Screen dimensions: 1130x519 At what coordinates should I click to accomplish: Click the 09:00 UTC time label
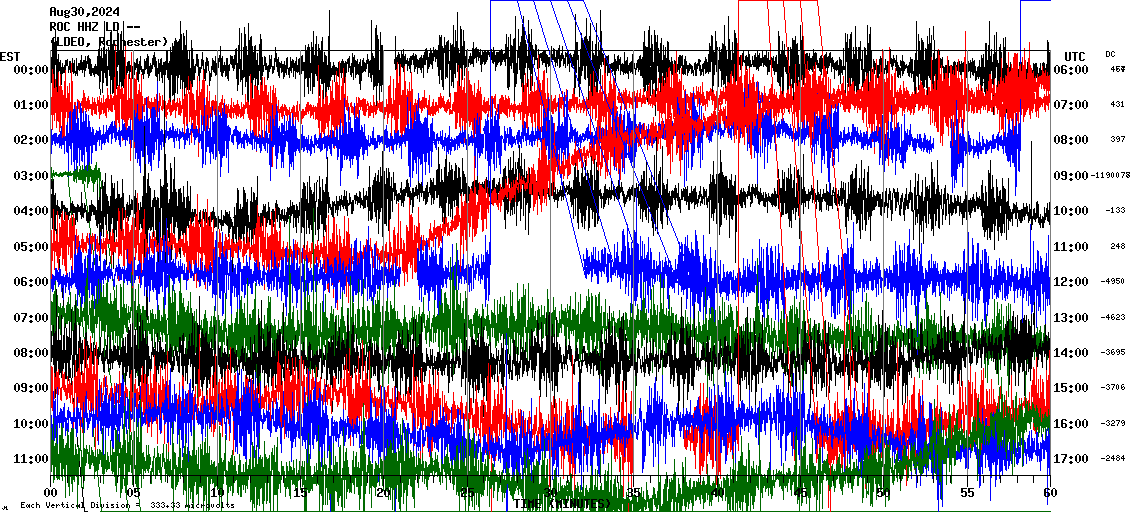click(1071, 176)
